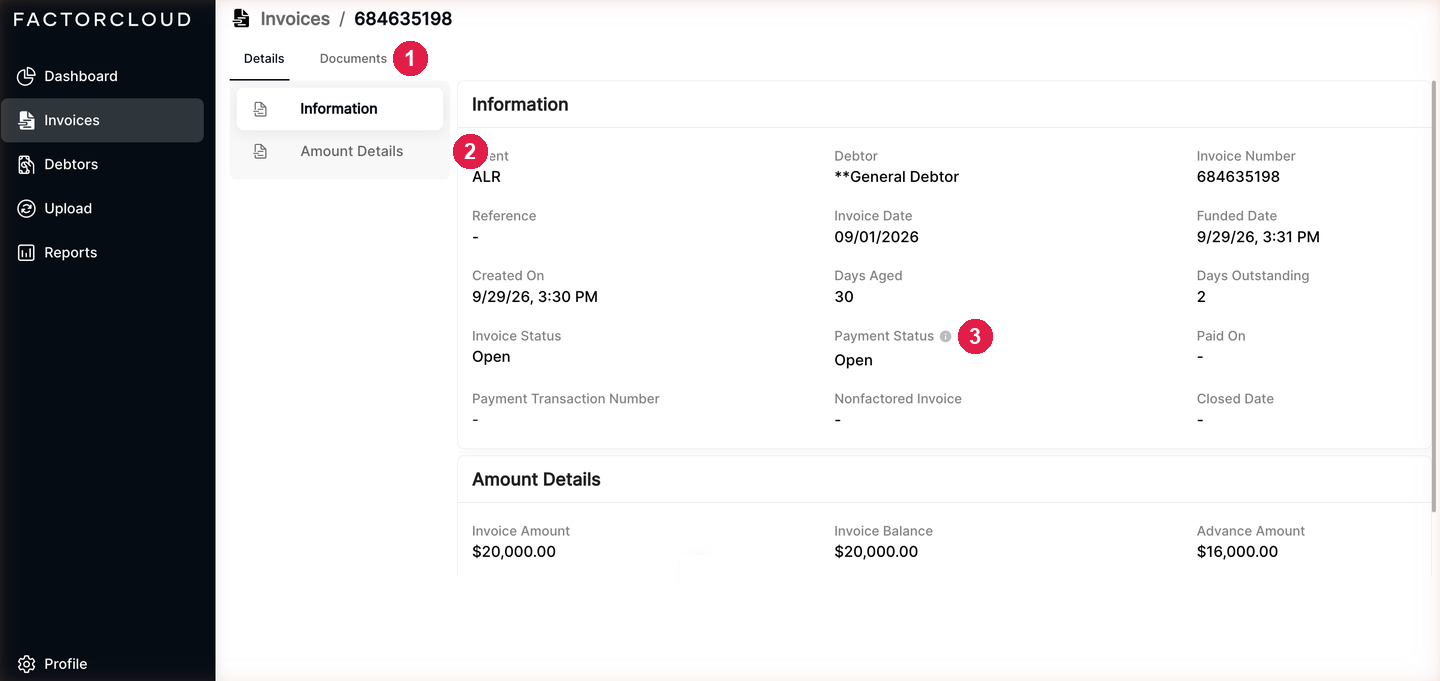Click the Paid On label

point(1221,336)
